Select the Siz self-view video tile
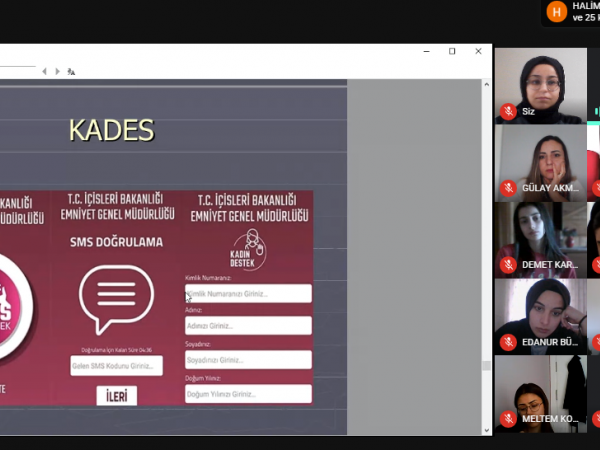 (541, 86)
